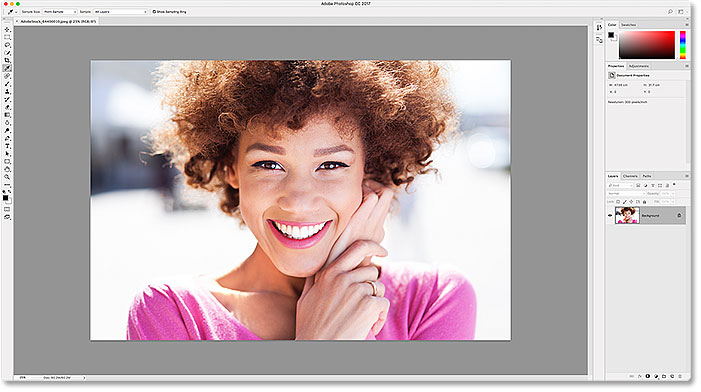Image resolution: width=701 pixels, height=392 pixels.
Task: Open the Layers panel menu button
Action: 687,176
